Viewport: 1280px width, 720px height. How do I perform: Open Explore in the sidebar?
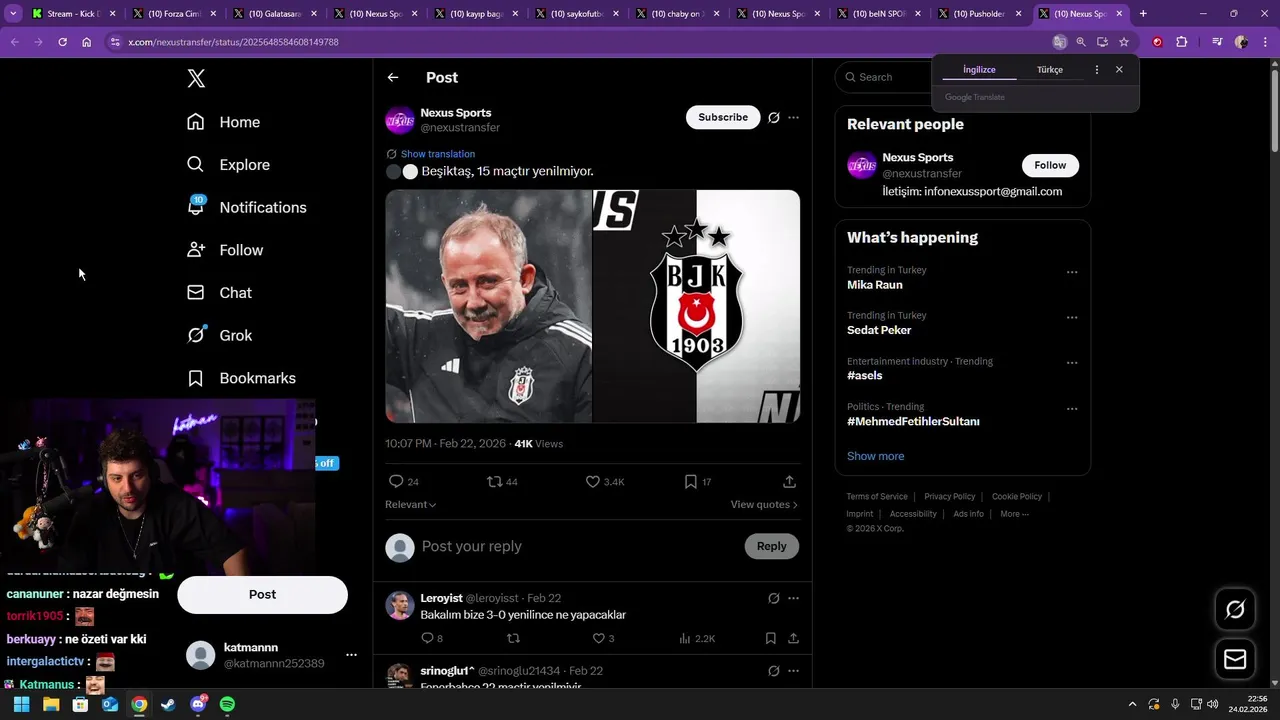click(229, 165)
